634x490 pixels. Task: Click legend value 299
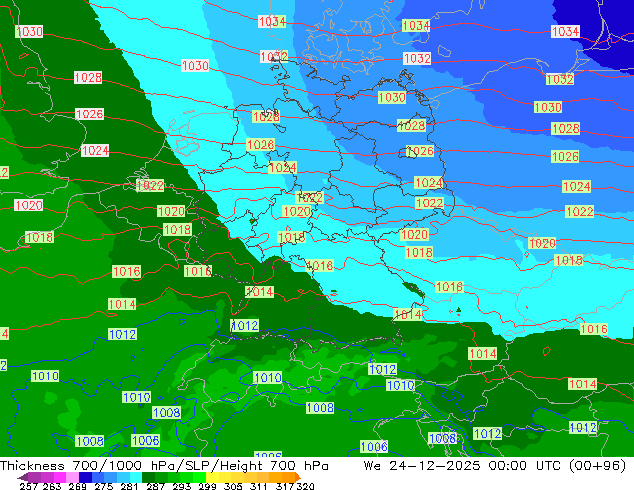pos(207,486)
